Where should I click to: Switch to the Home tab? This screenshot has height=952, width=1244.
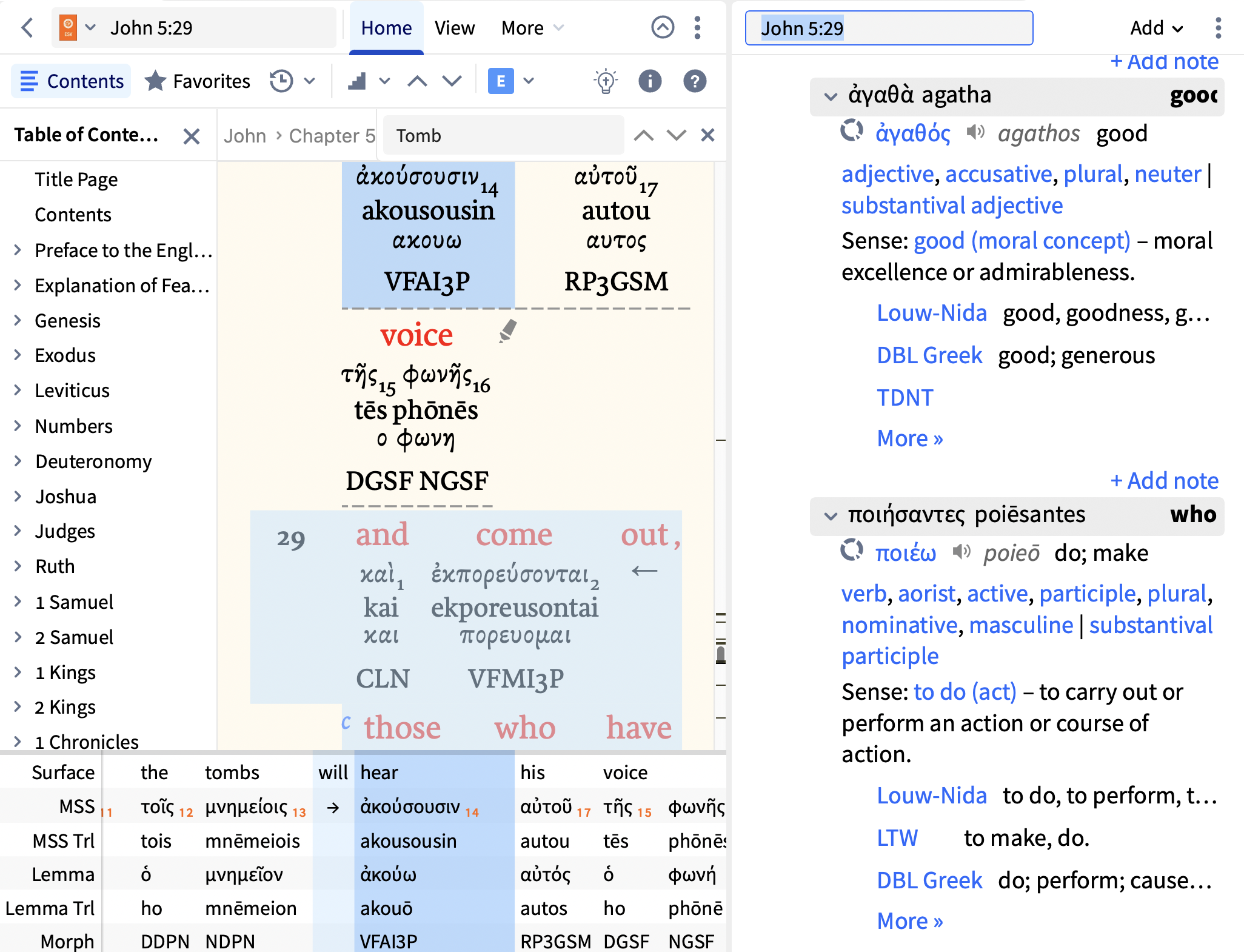tap(386, 28)
